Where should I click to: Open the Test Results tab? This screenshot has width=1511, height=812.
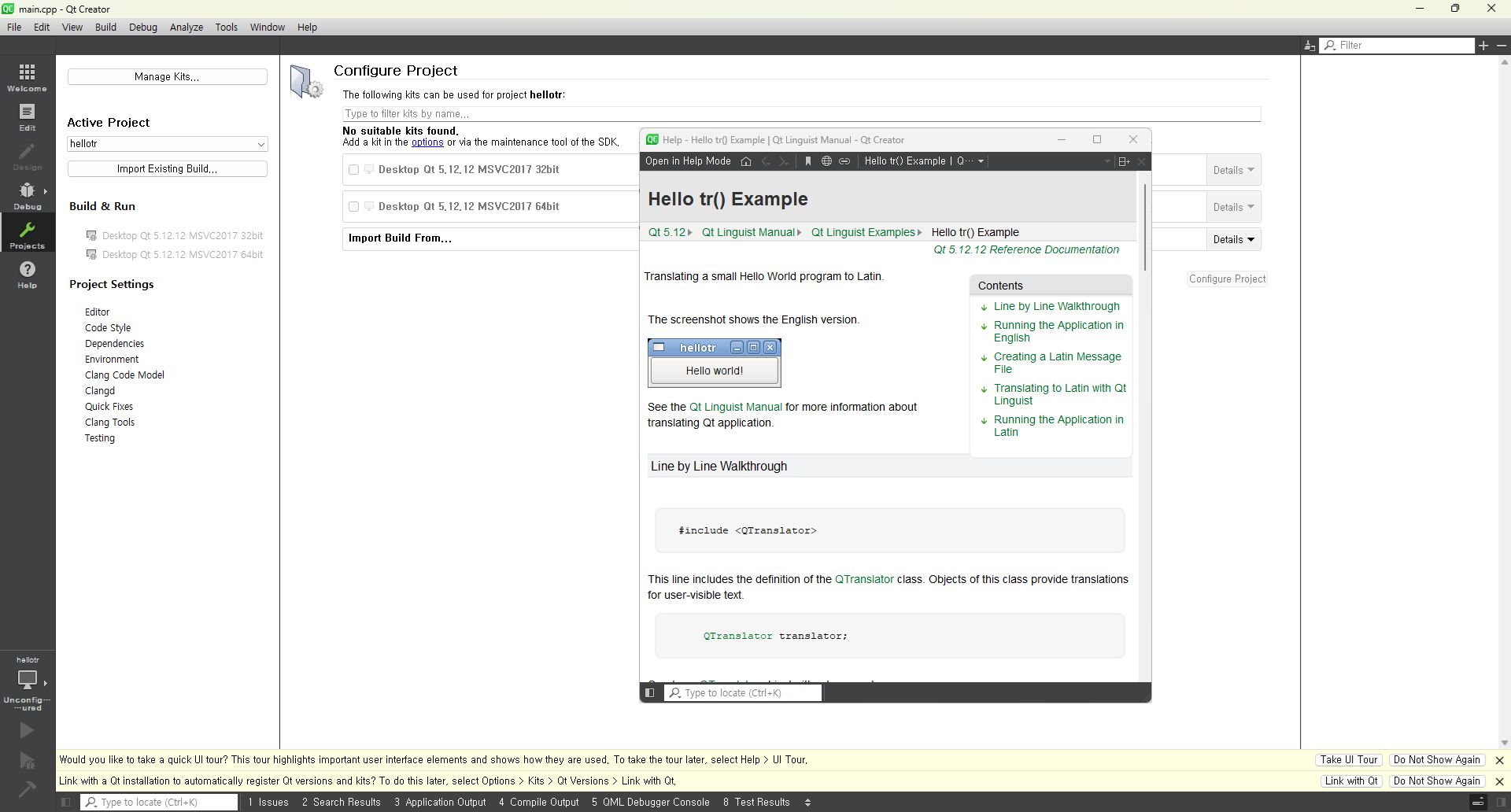point(756,803)
